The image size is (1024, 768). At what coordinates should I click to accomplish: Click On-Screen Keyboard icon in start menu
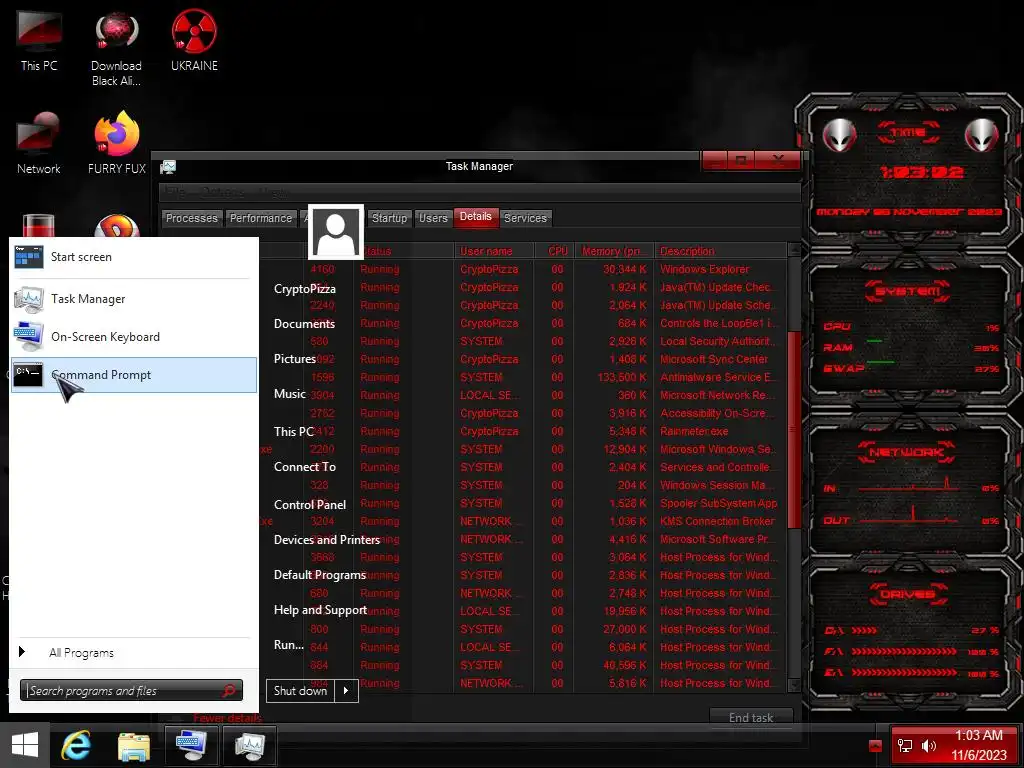29,336
